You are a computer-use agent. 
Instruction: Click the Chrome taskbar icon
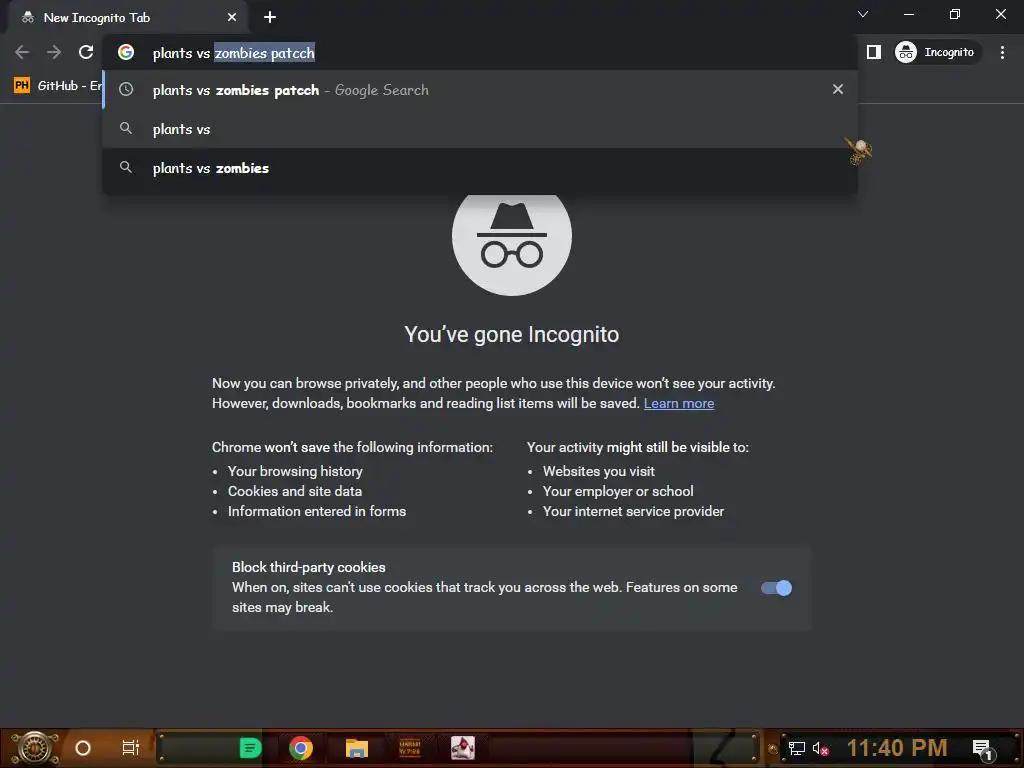301,748
